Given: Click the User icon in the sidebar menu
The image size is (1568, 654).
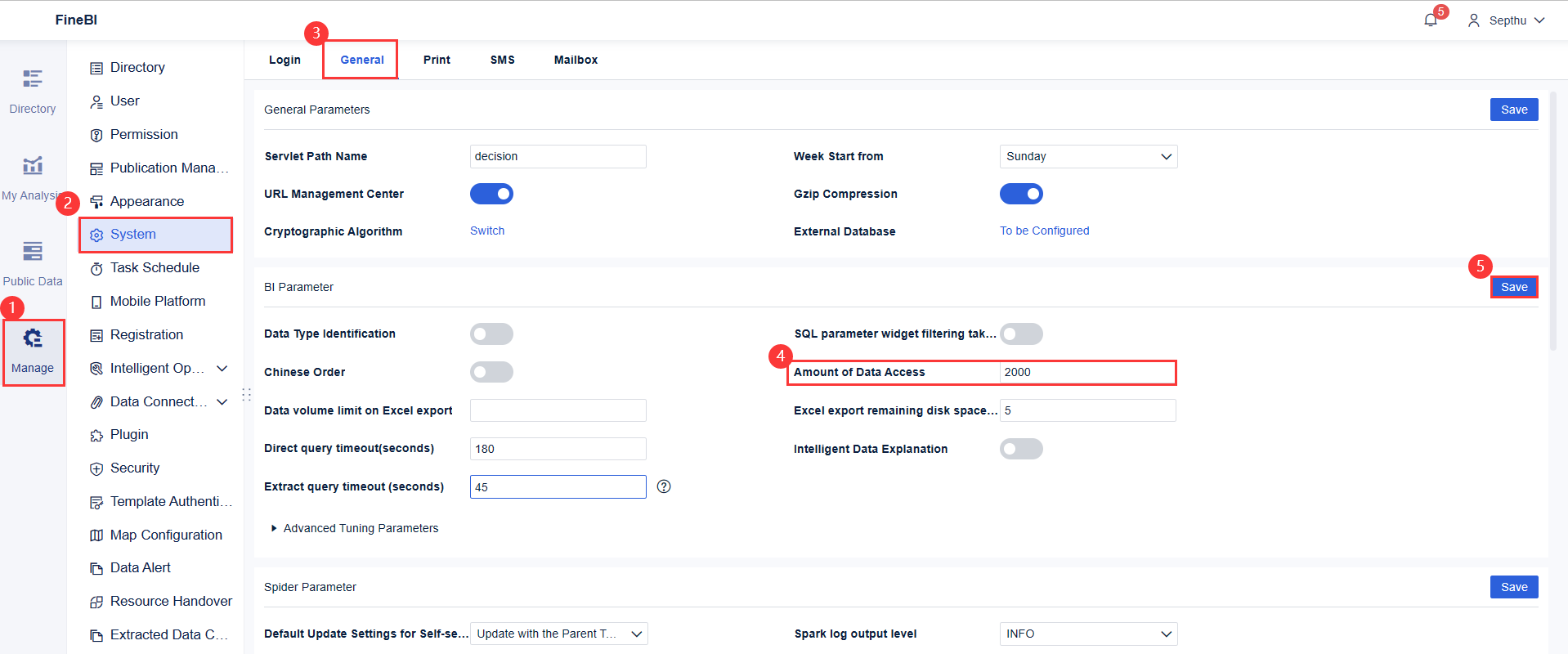Looking at the screenshot, I should (96, 101).
